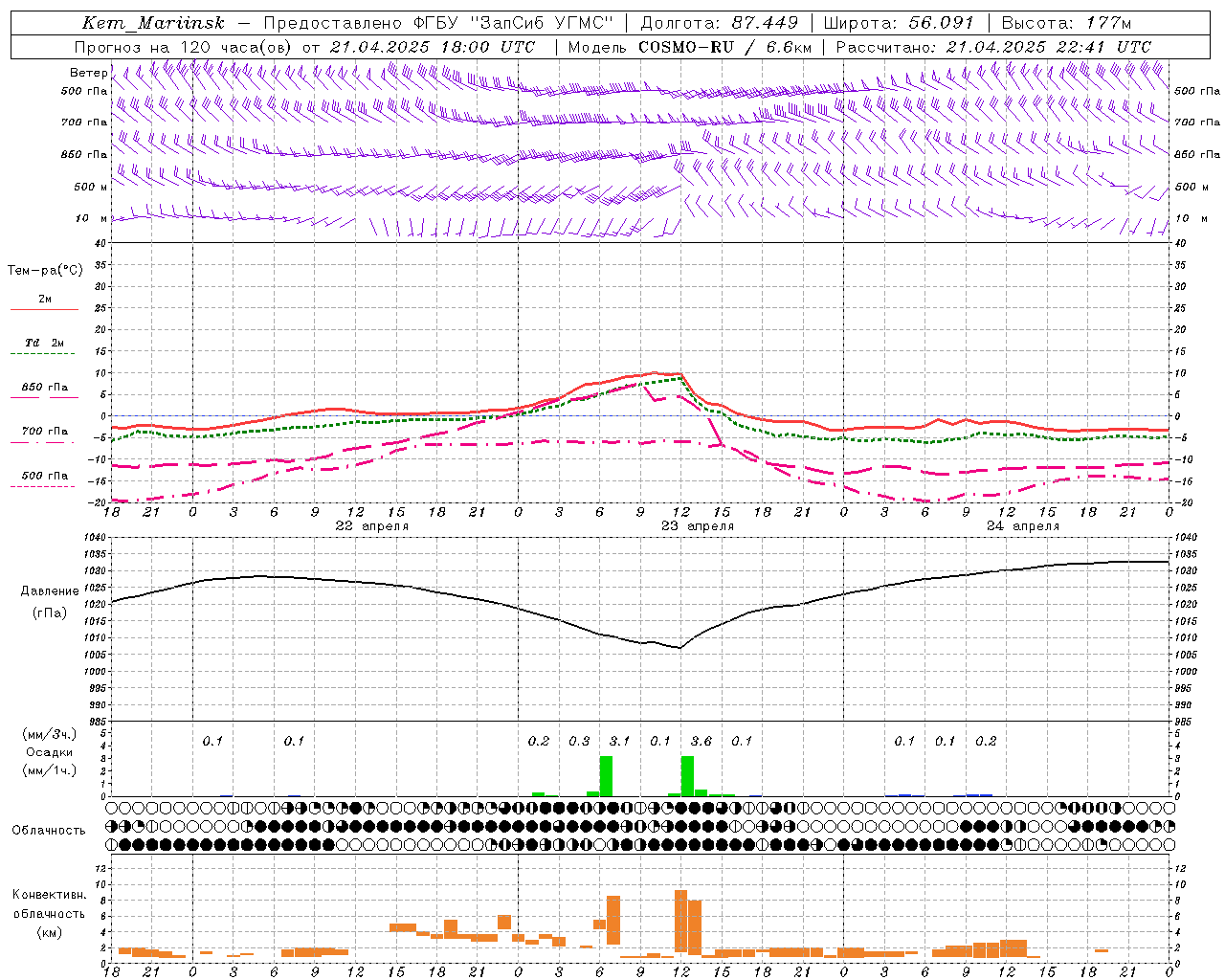Select the 'Долгота: 87.449' header field
Viewport: 1225px width, 980px height.
click(720, 23)
